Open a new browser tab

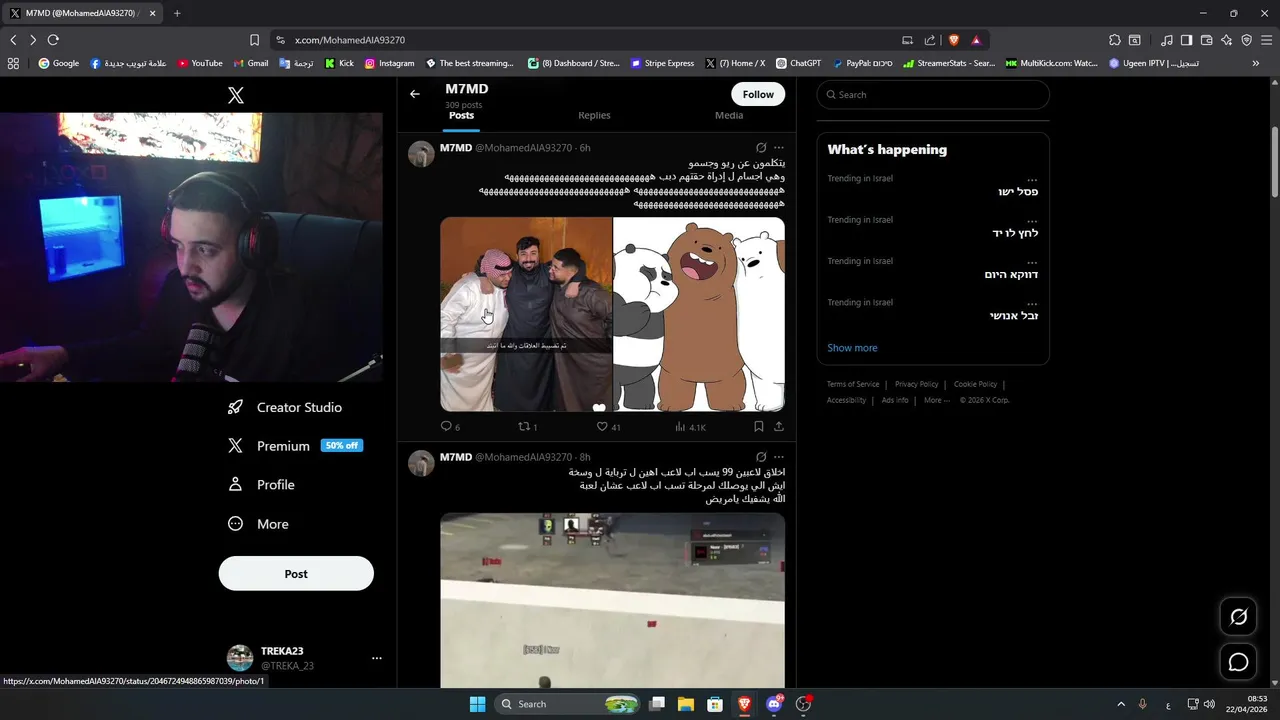[x=177, y=13]
